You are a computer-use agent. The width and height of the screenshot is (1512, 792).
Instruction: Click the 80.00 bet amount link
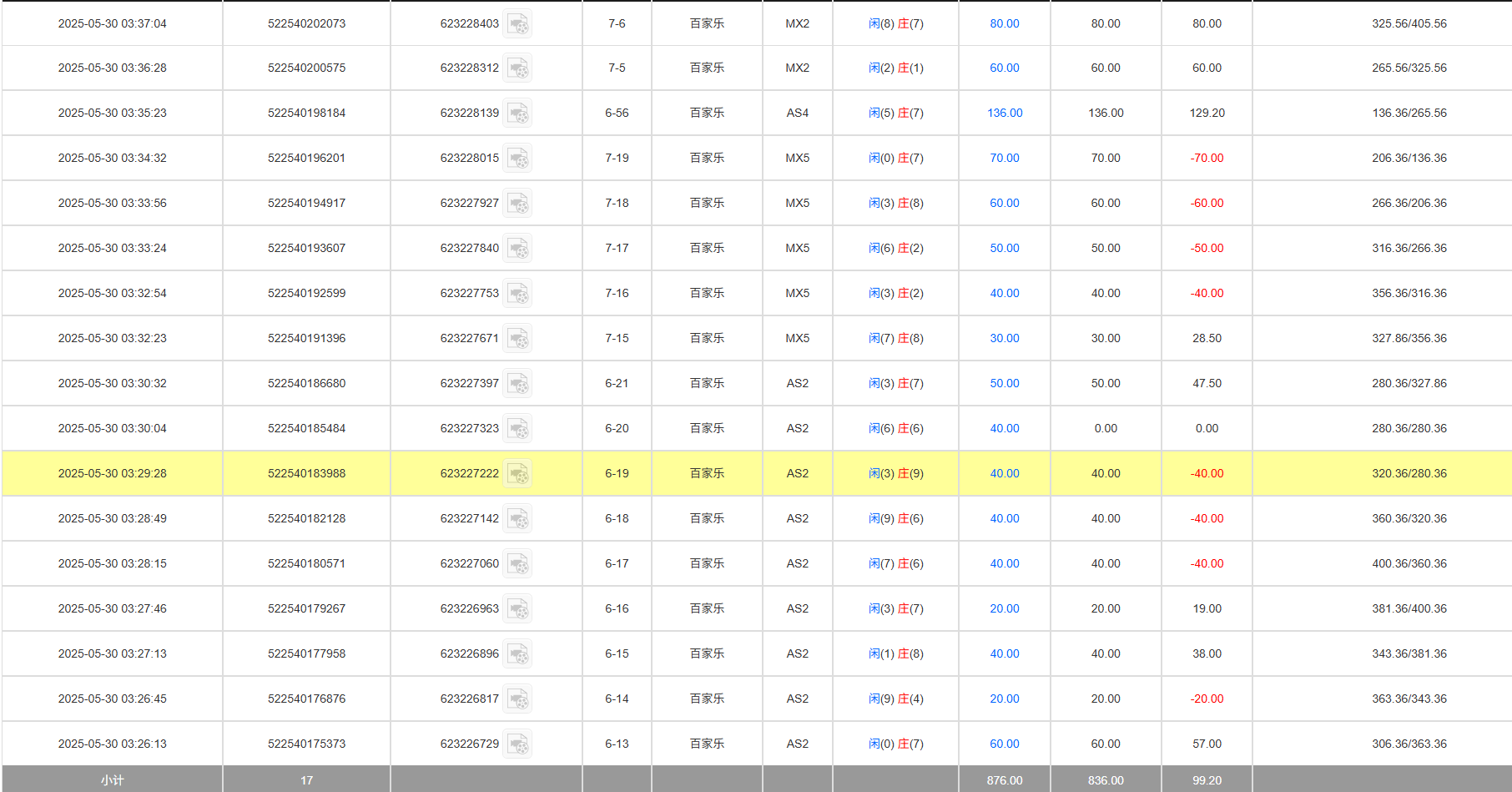pyautogui.click(x=1005, y=23)
